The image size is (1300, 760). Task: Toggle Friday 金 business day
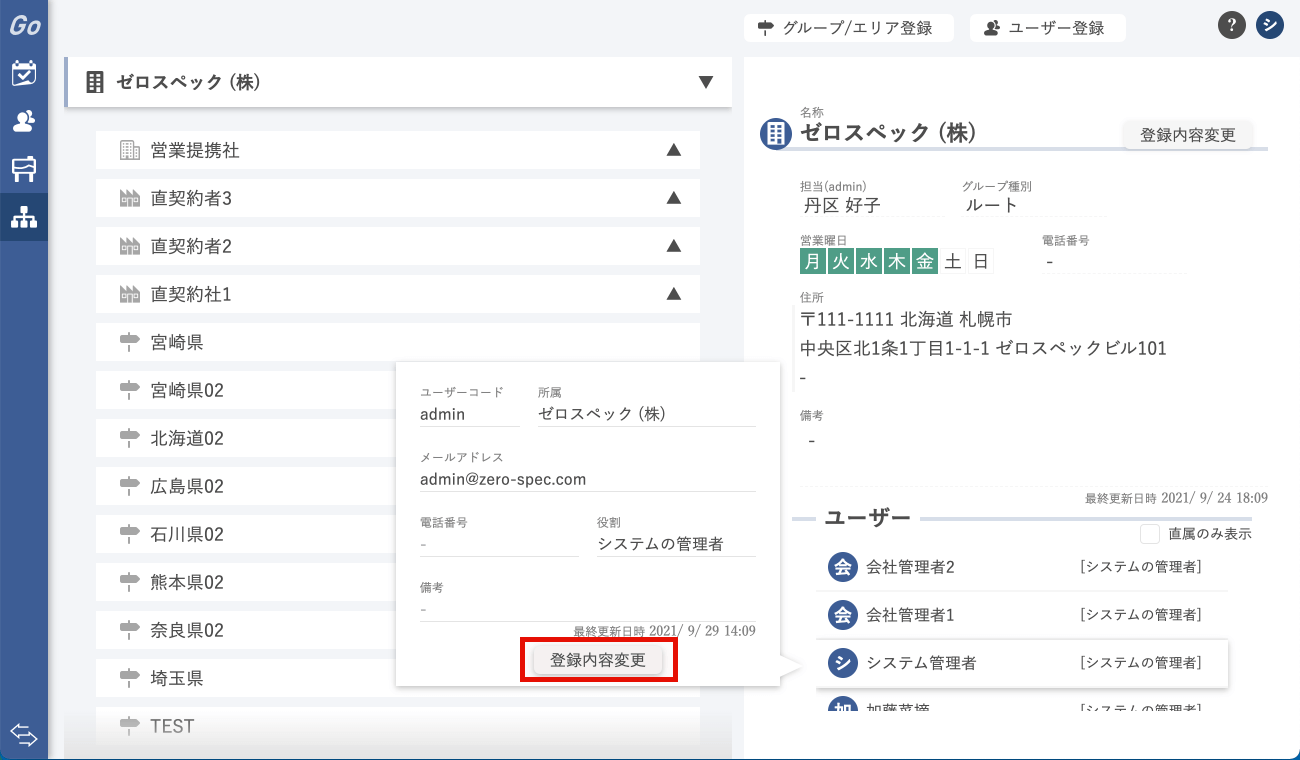(x=925, y=262)
